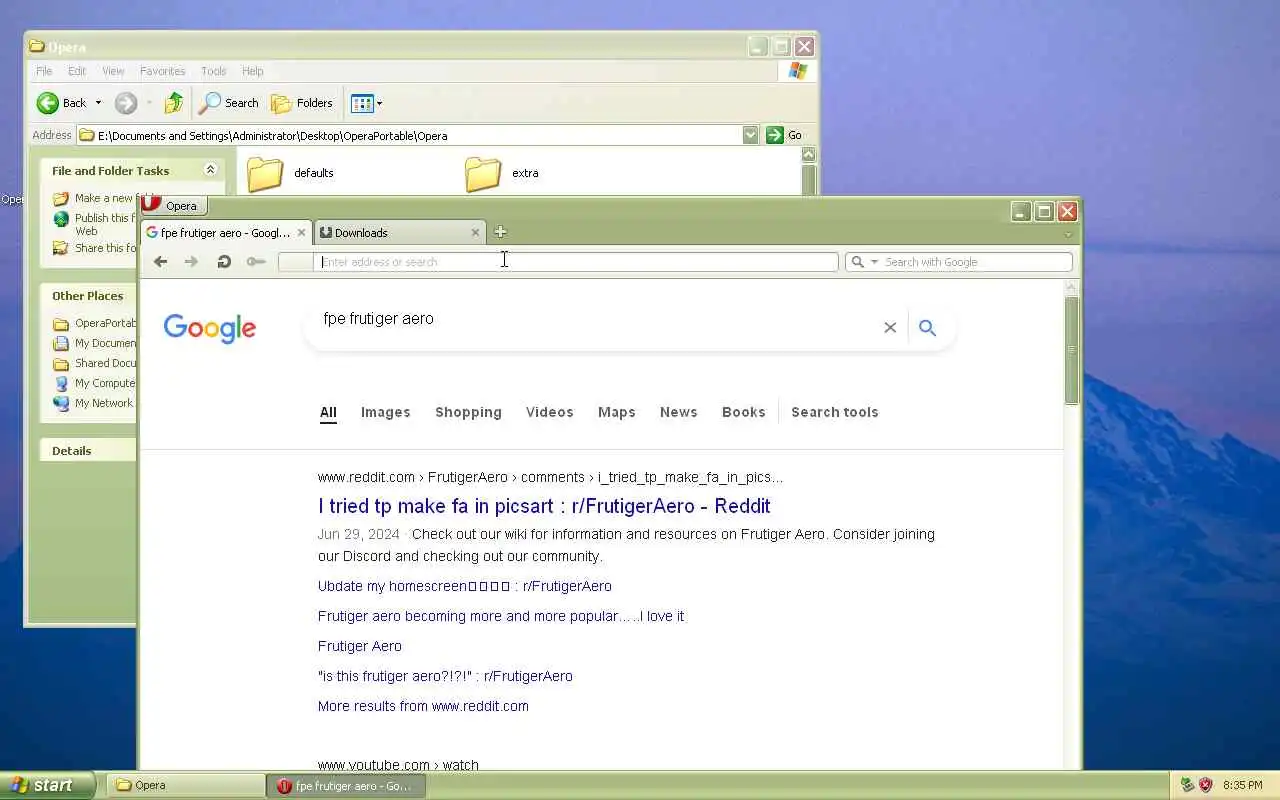Open 'is this frutiger aero?!?!' link

tap(445, 676)
